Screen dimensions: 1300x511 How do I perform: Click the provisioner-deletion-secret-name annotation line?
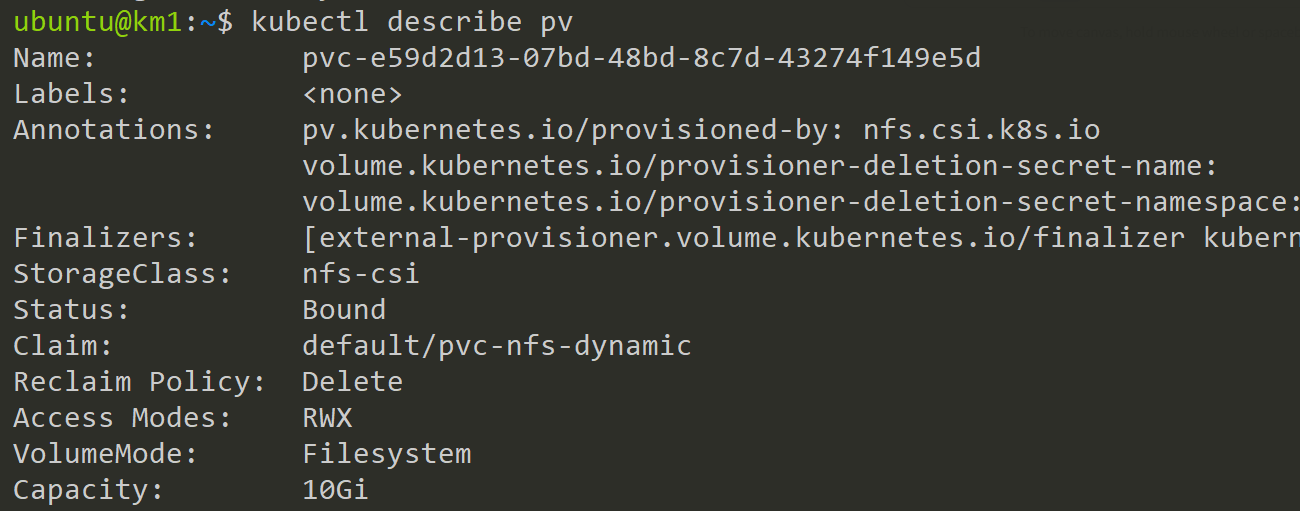coord(759,166)
